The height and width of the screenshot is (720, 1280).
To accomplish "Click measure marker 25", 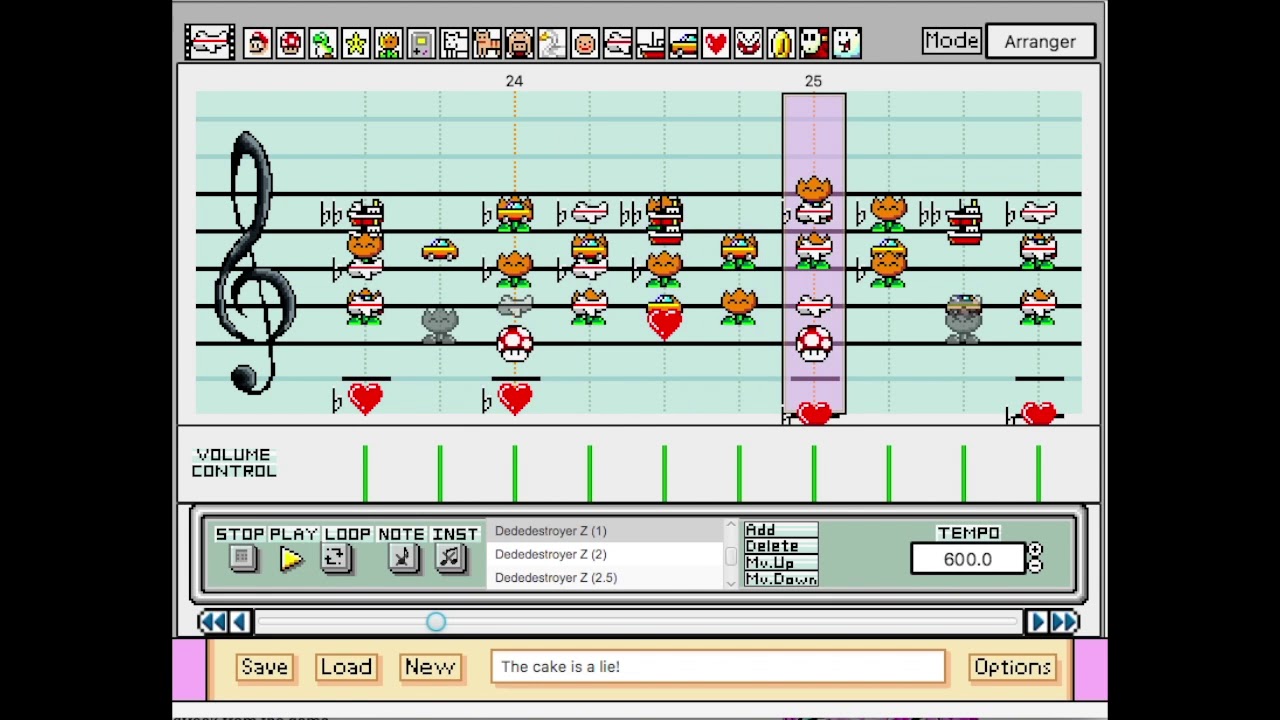I will click(x=813, y=81).
